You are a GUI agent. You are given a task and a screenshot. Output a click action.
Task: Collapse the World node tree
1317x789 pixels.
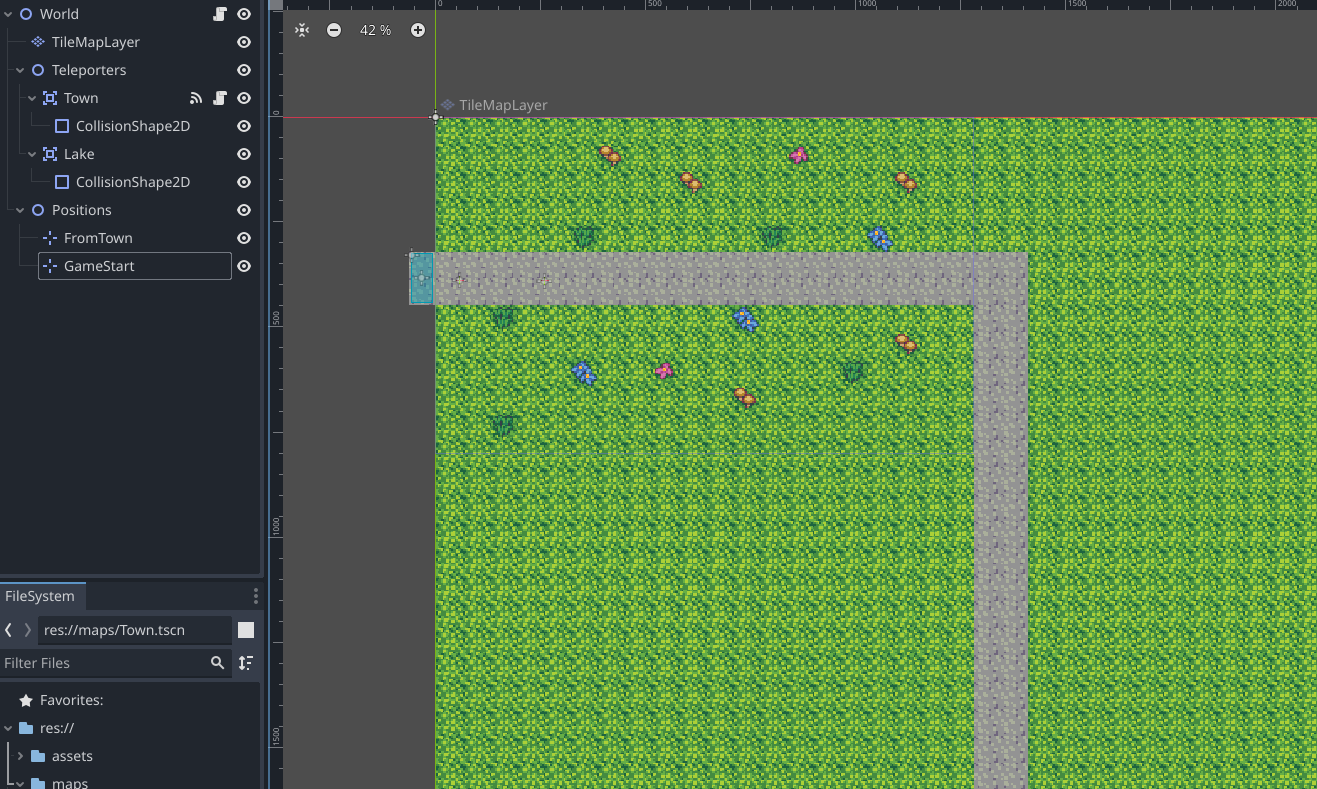pyautogui.click(x=8, y=14)
